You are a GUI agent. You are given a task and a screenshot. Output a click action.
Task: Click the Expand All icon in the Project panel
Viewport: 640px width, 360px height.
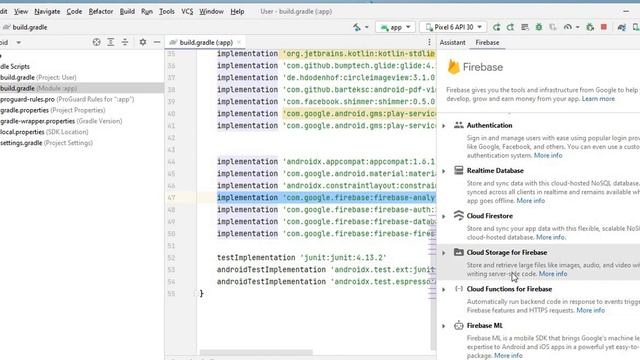(111, 42)
